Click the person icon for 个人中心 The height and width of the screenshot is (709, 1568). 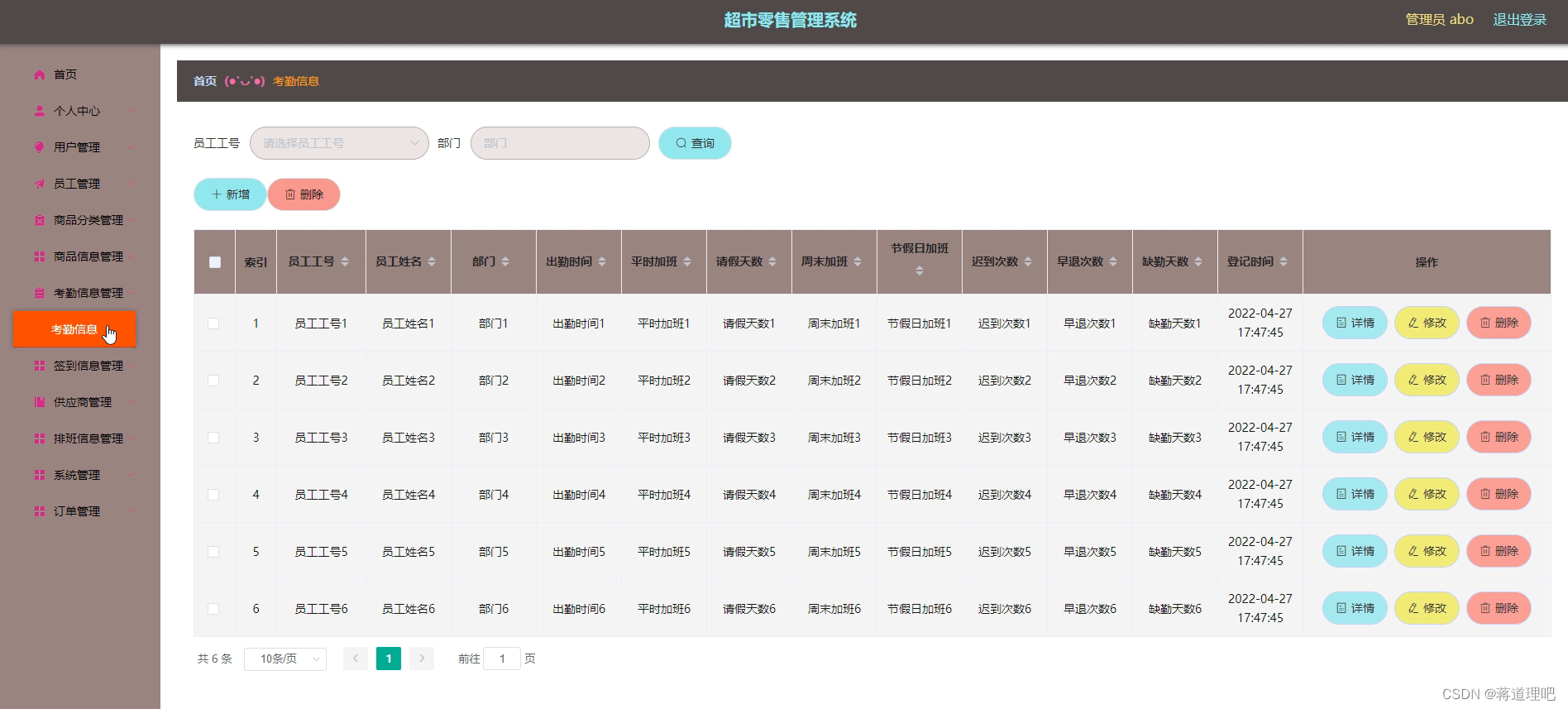39,111
